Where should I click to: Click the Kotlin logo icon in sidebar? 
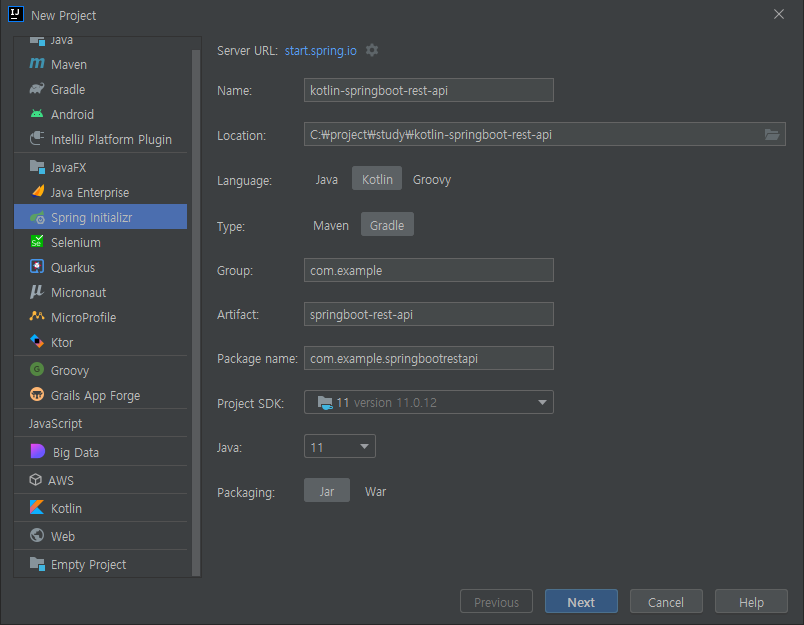tap(37, 508)
